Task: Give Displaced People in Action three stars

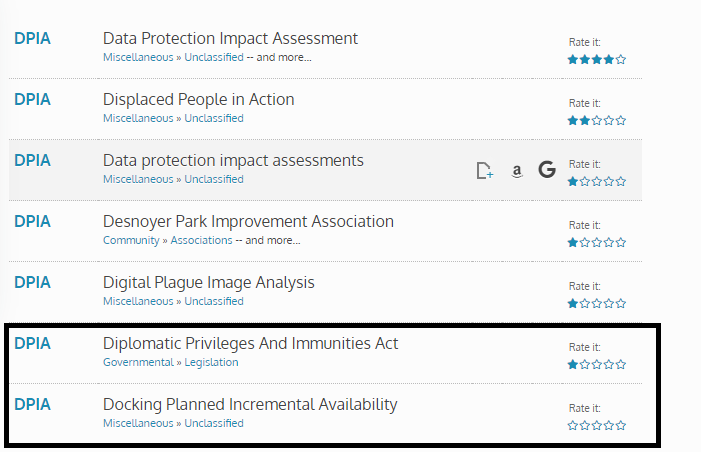Action: pos(596,120)
